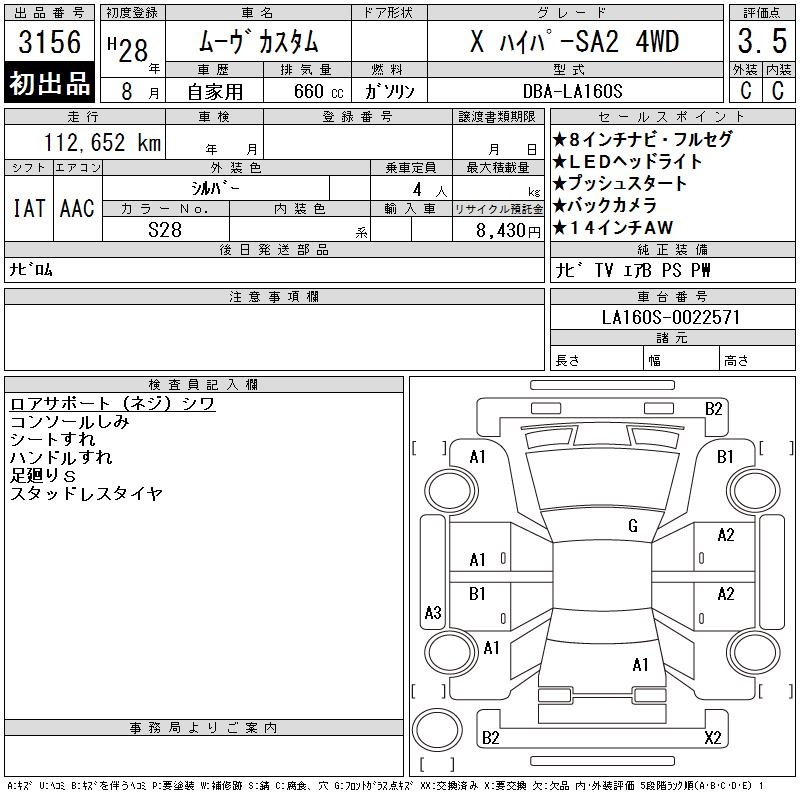Click the 注意事項欄 section header

[x=274, y=296]
